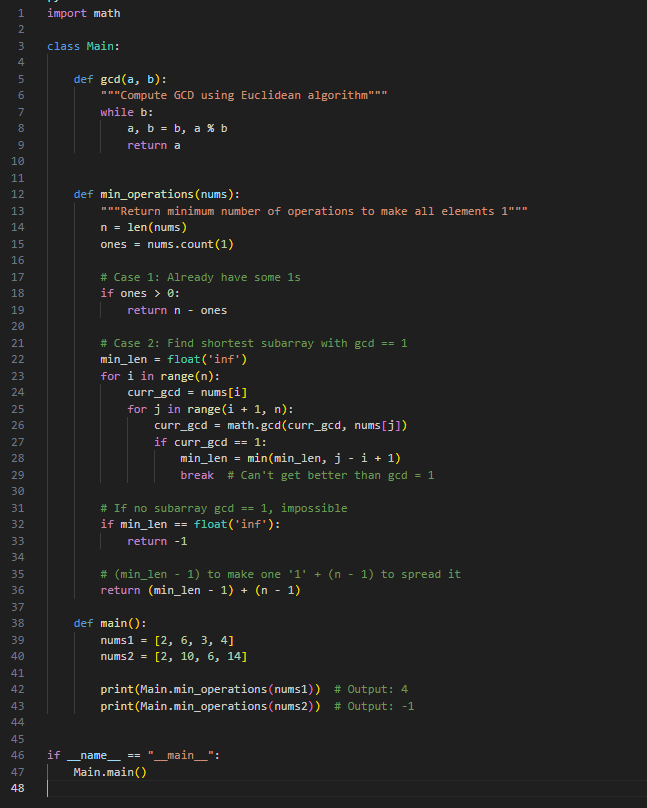The image size is (647, 808).
Task: Click the '# Output: 4' comment
Action: click(x=371, y=689)
